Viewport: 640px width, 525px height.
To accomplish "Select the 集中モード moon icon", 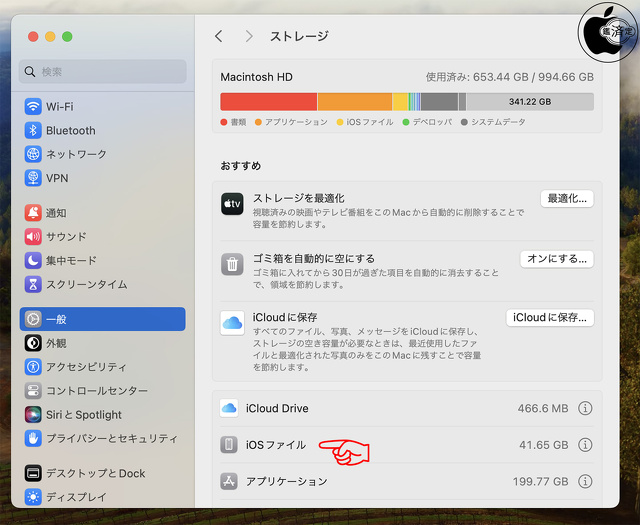I will click(33, 260).
